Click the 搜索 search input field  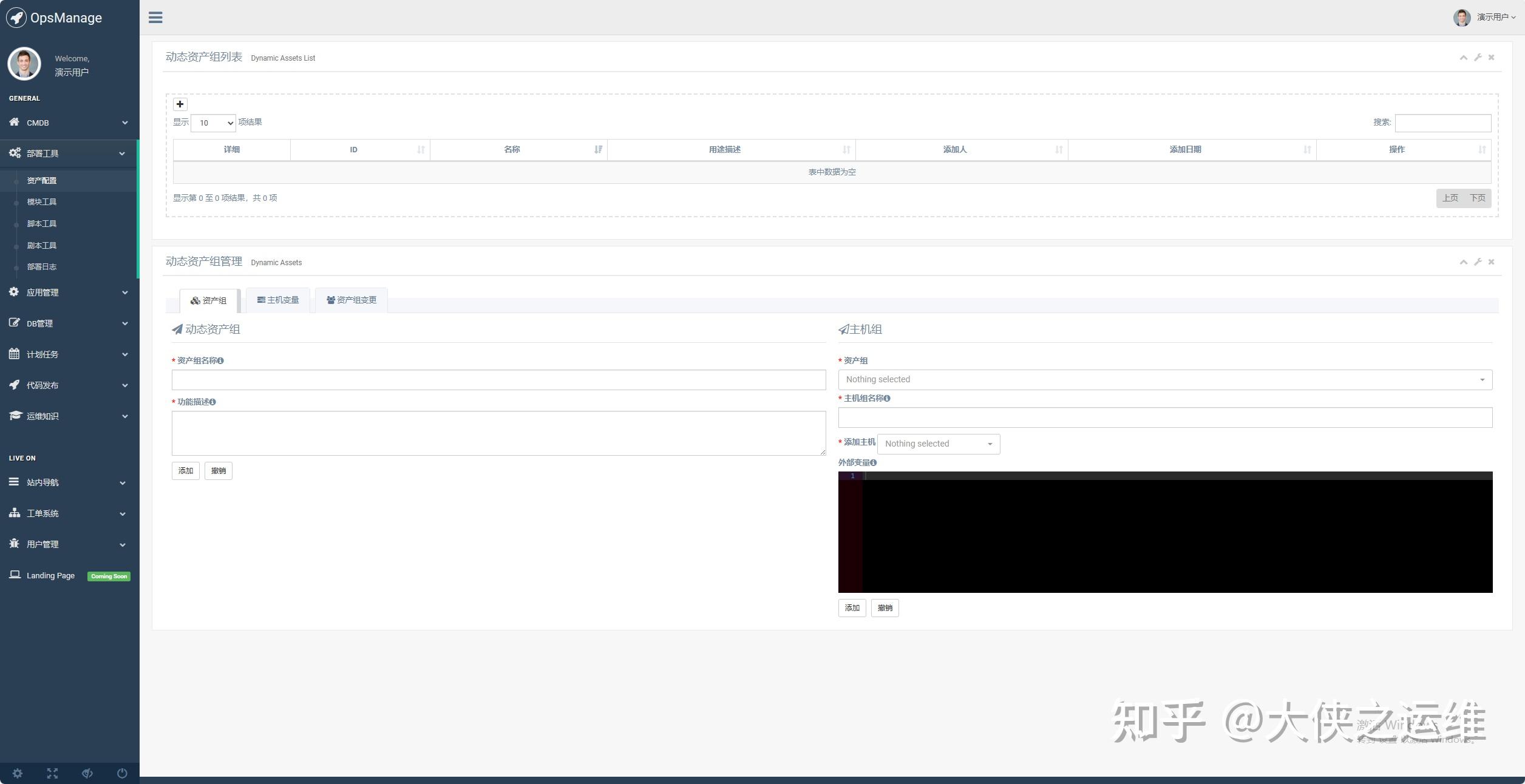[1442, 123]
